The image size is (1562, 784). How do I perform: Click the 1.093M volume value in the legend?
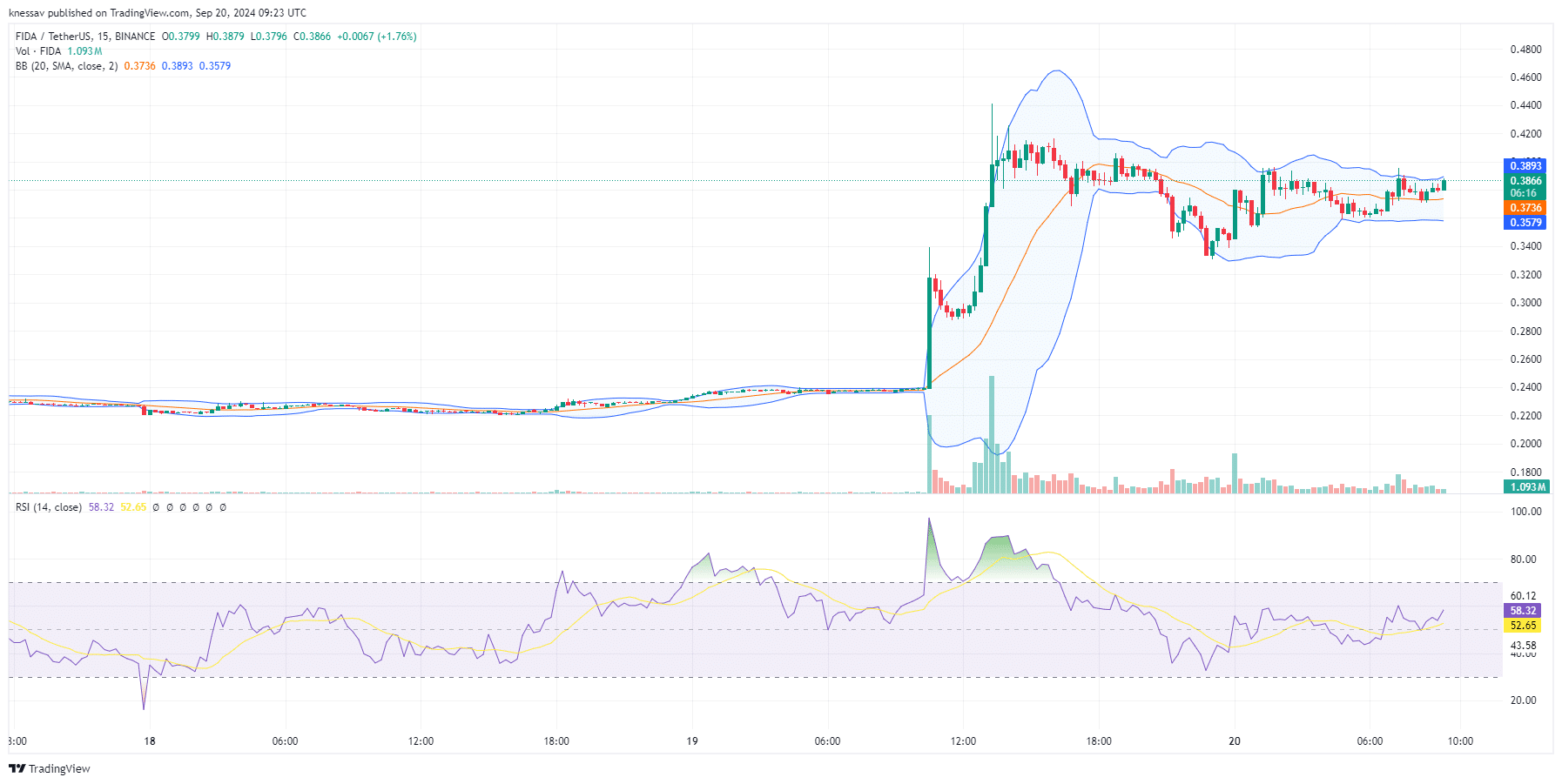[x=84, y=51]
